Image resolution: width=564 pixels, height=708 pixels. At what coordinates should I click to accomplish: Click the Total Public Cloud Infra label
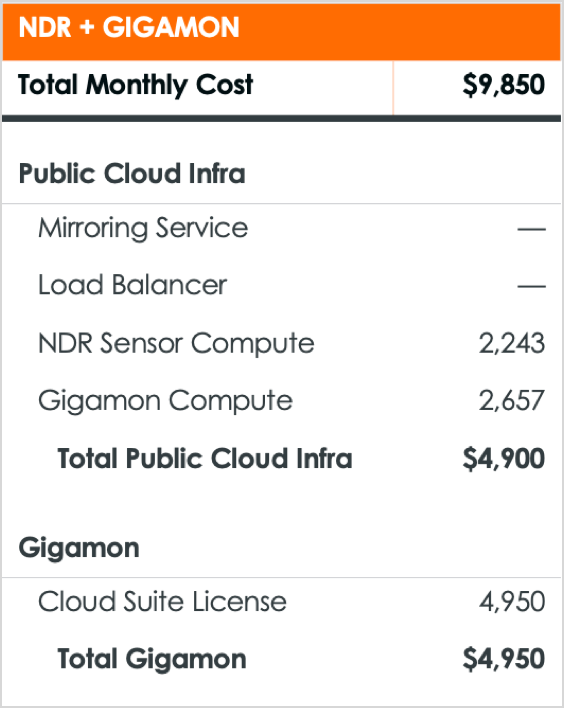click(x=205, y=458)
